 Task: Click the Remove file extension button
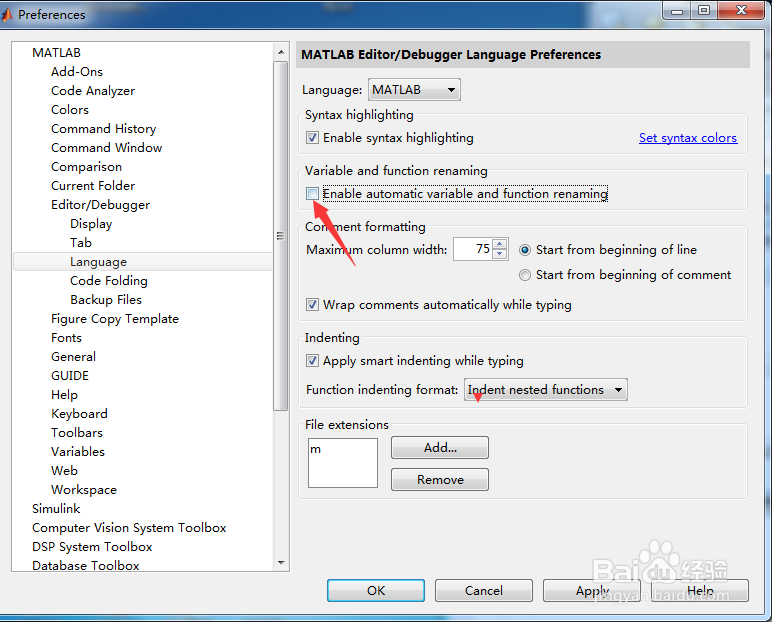click(x=440, y=480)
